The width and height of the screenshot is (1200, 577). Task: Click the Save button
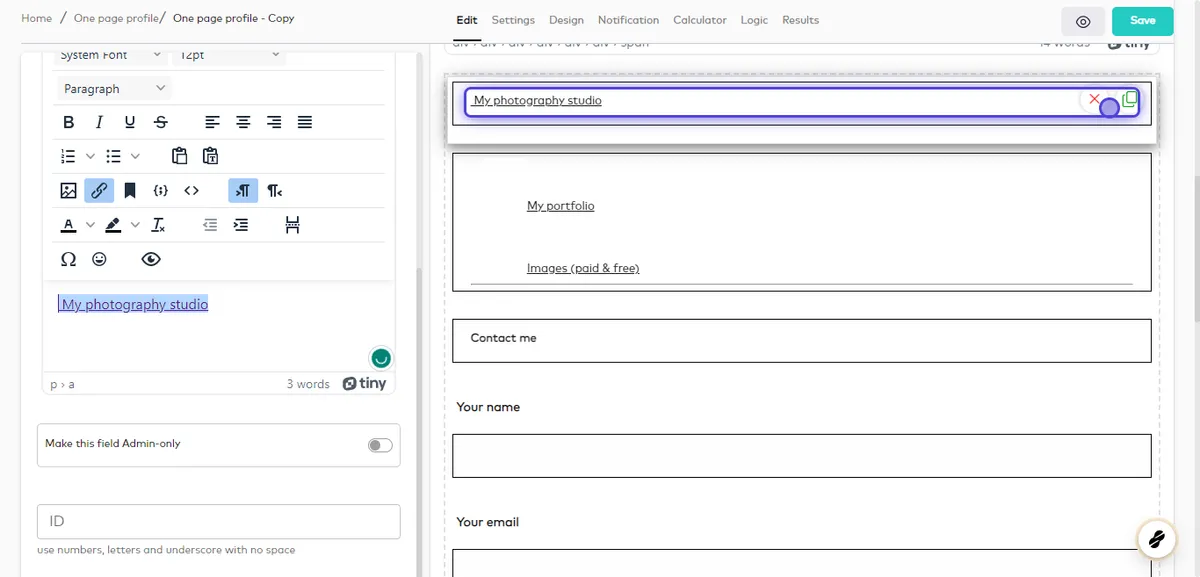tap(1142, 21)
